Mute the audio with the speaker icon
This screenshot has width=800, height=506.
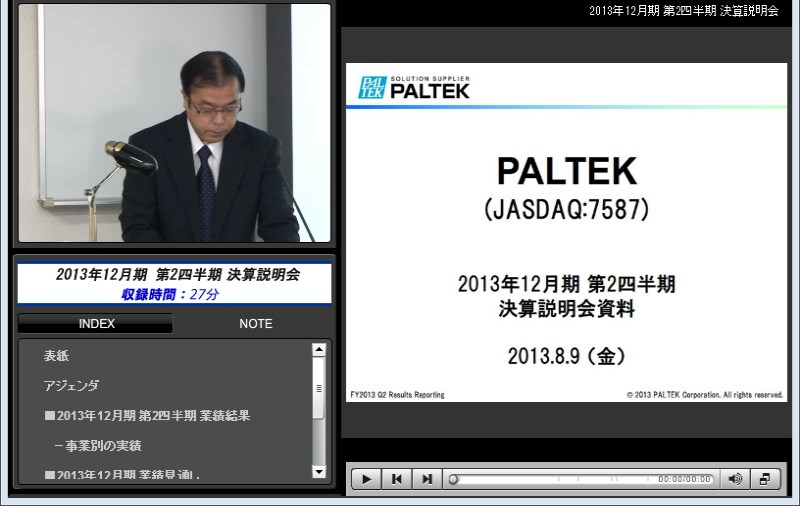[x=735, y=479]
